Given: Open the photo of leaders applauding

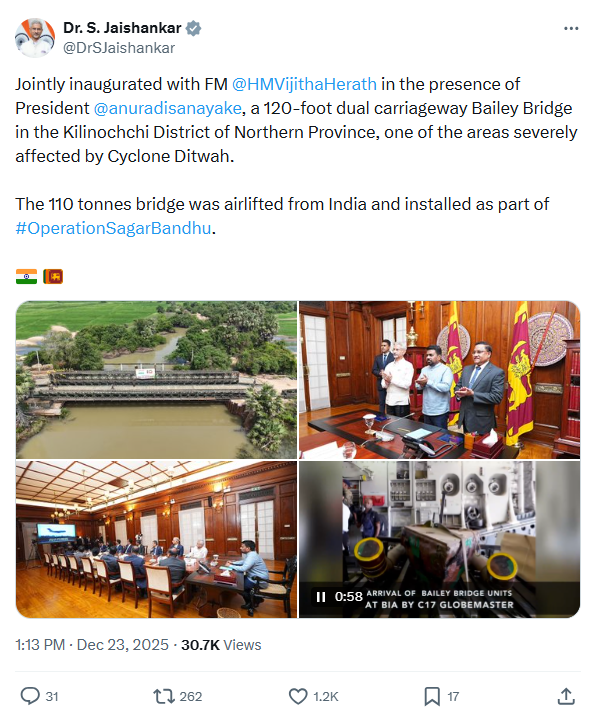Looking at the screenshot, I should coord(439,379).
